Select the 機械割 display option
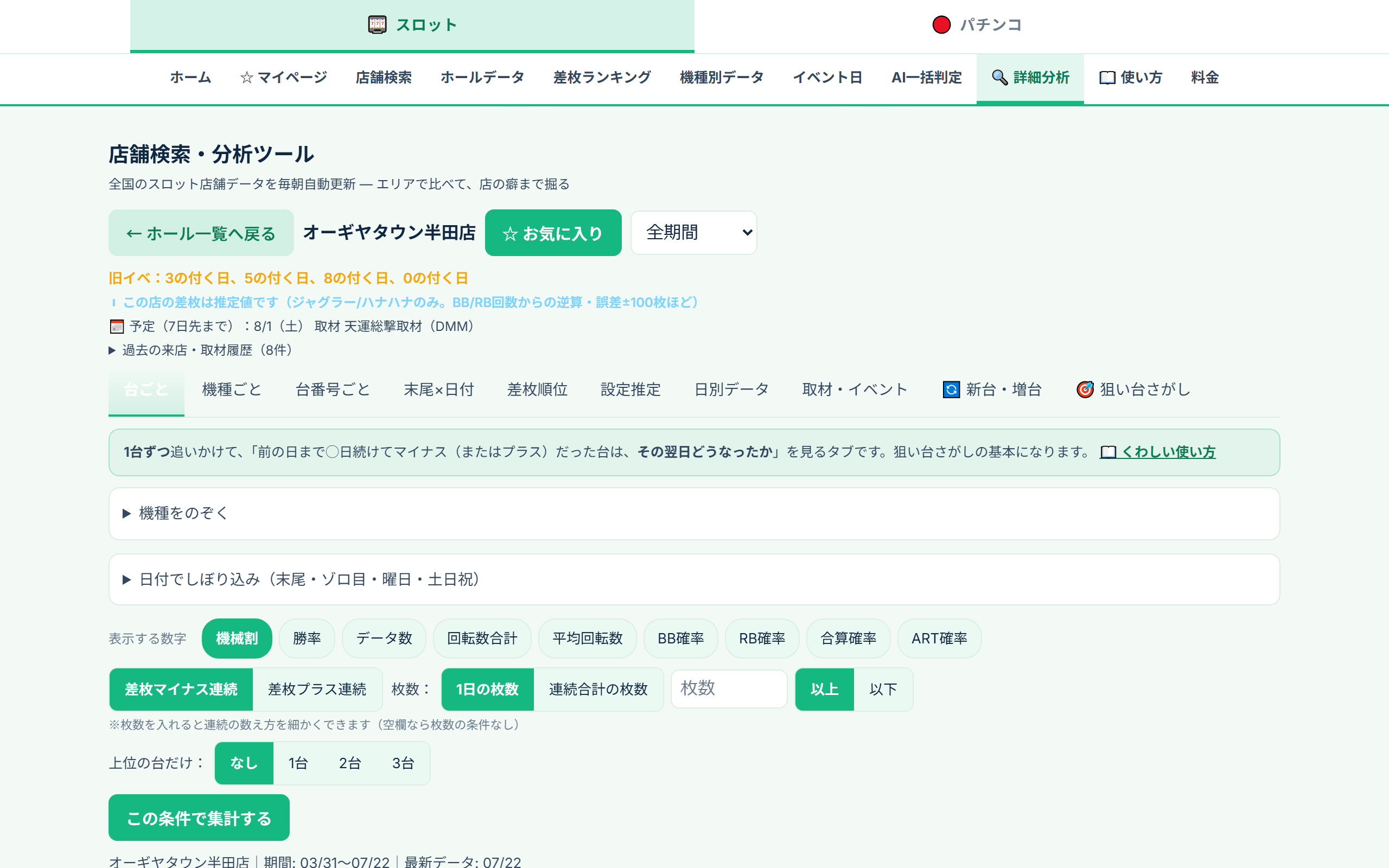Image resolution: width=1389 pixels, height=868 pixels. [237, 639]
